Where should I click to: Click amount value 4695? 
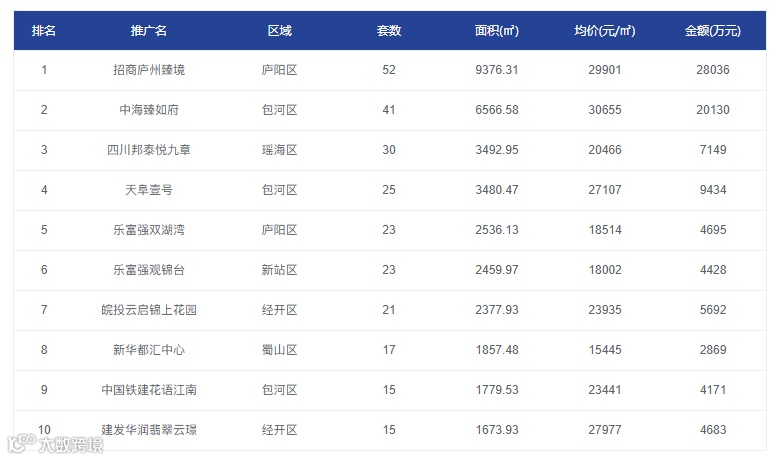coord(713,230)
